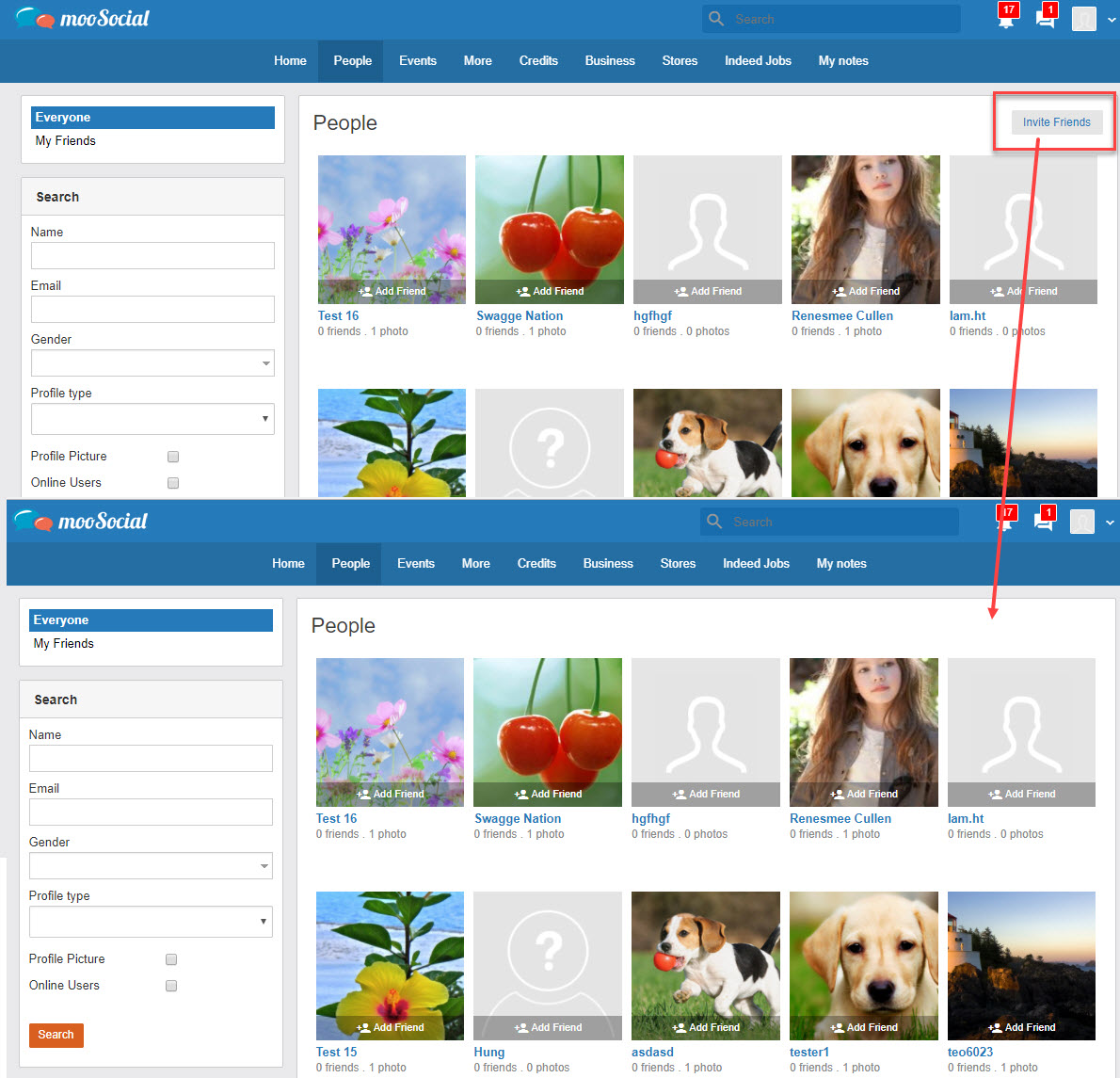Open Profile type dropdown in upper screenshot
This screenshot has height=1078, width=1120.
(x=152, y=419)
